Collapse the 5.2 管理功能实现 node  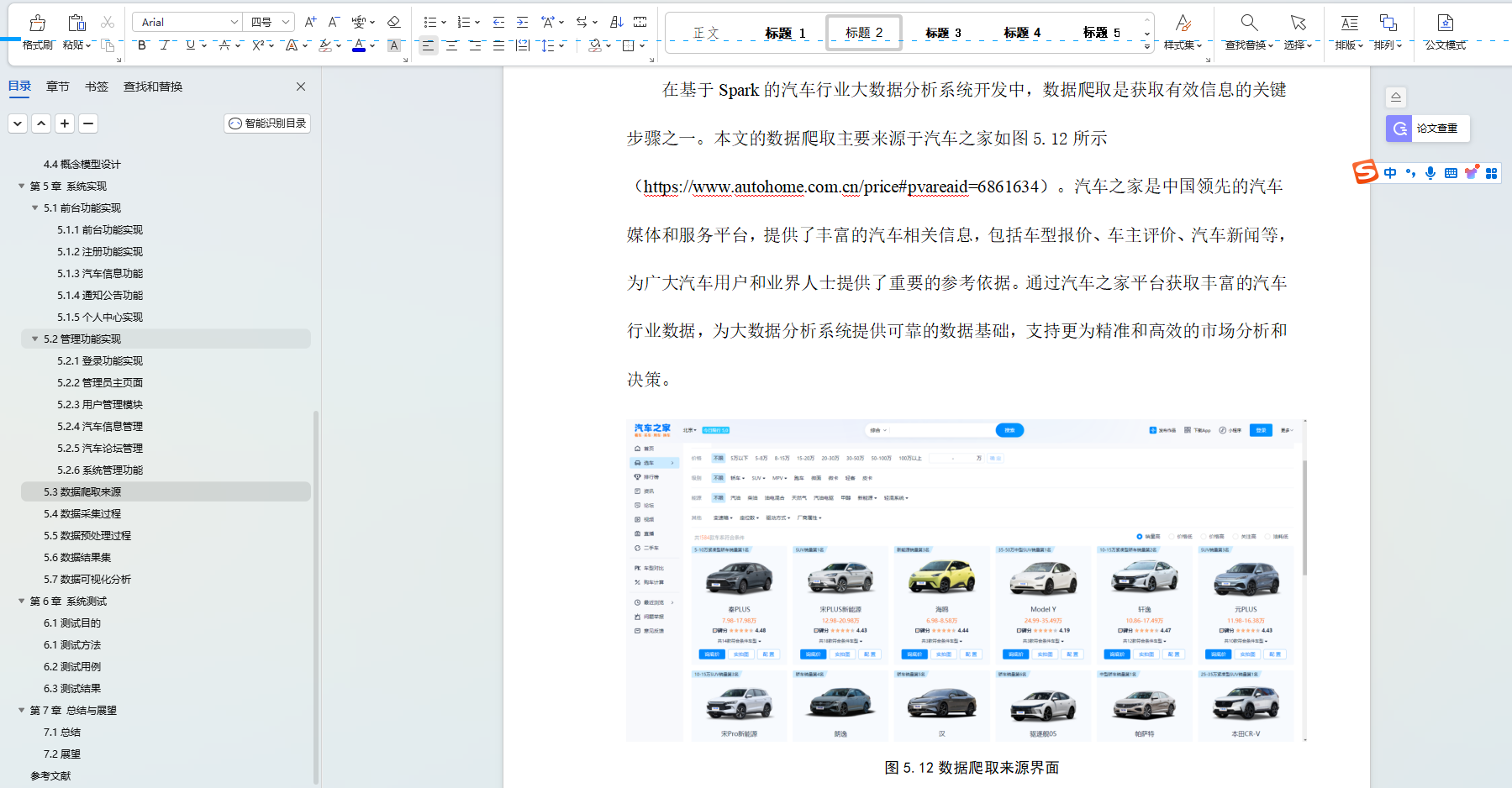[x=35, y=339]
